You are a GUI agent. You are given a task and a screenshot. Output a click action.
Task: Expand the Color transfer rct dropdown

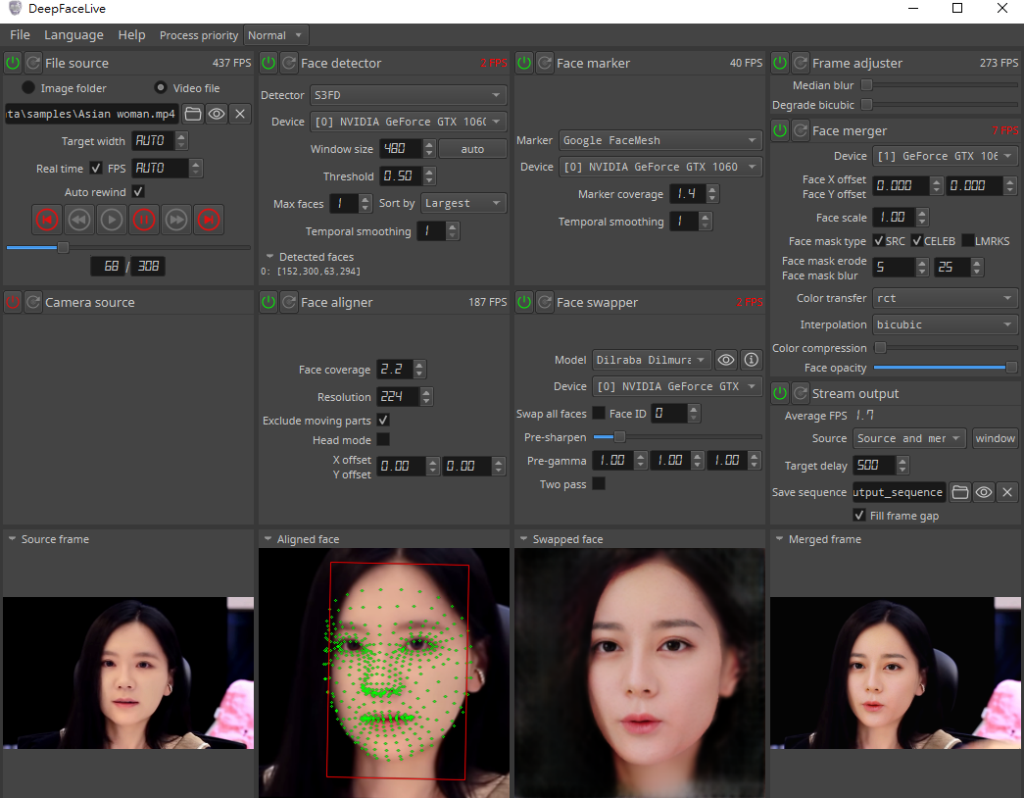coord(944,298)
